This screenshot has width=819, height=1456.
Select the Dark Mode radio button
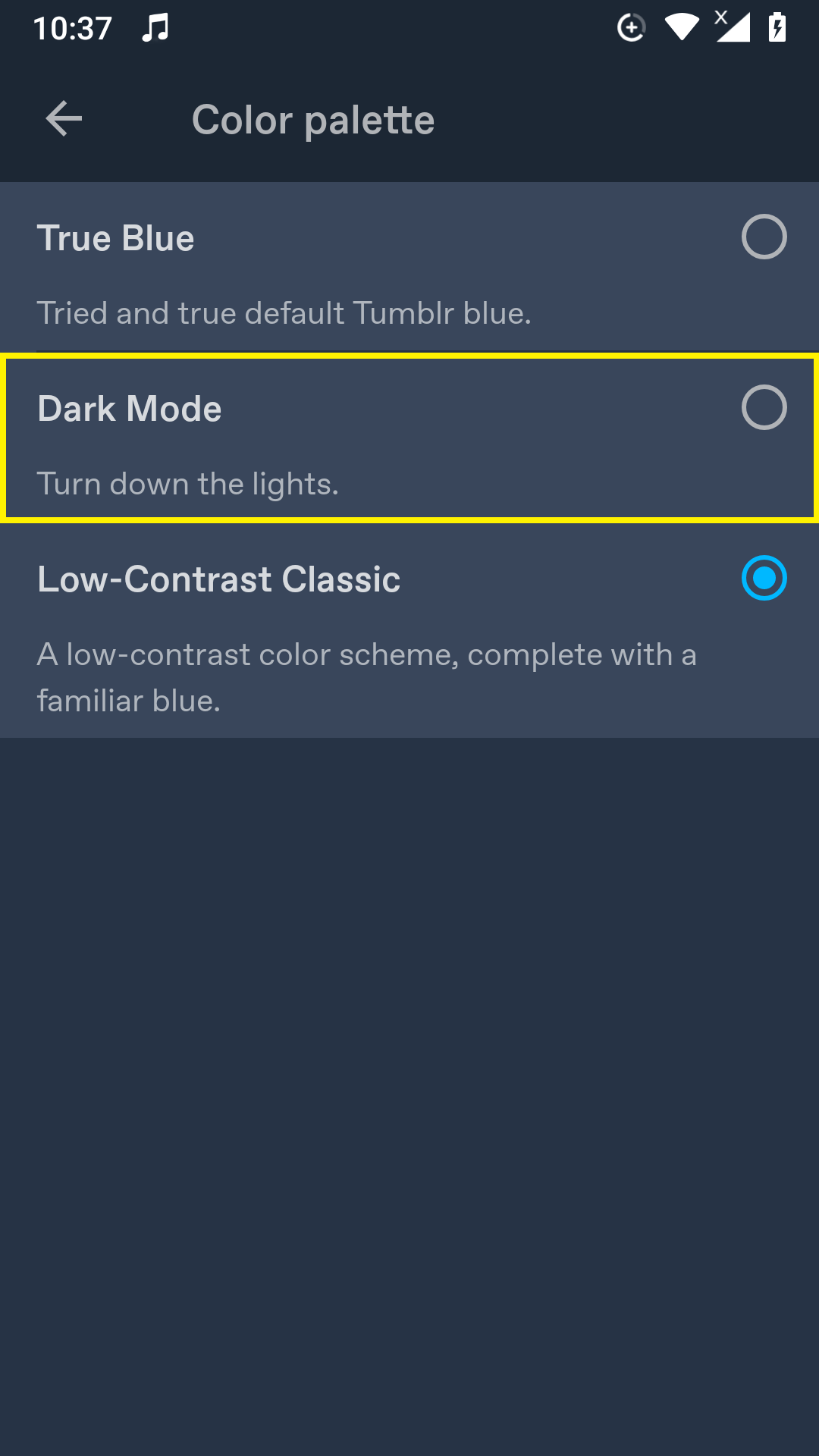(x=764, y=409)
